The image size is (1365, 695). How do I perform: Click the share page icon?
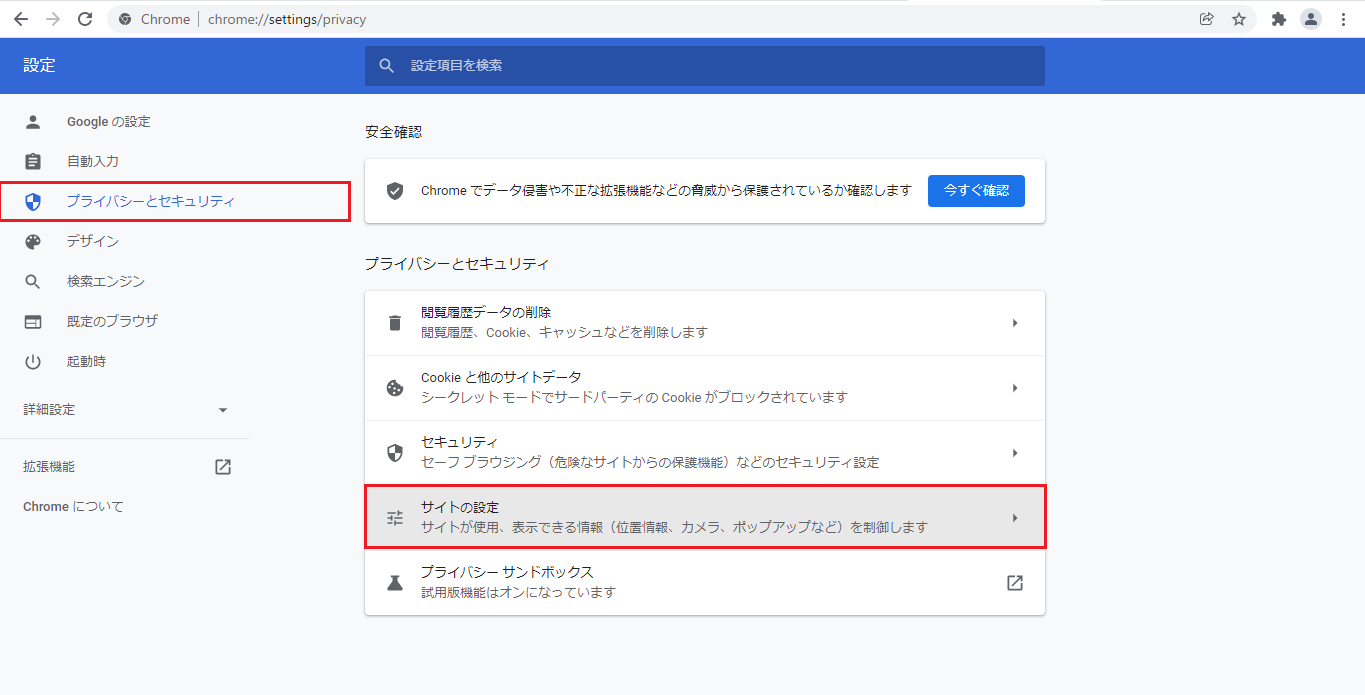[x=1207, y=19]
